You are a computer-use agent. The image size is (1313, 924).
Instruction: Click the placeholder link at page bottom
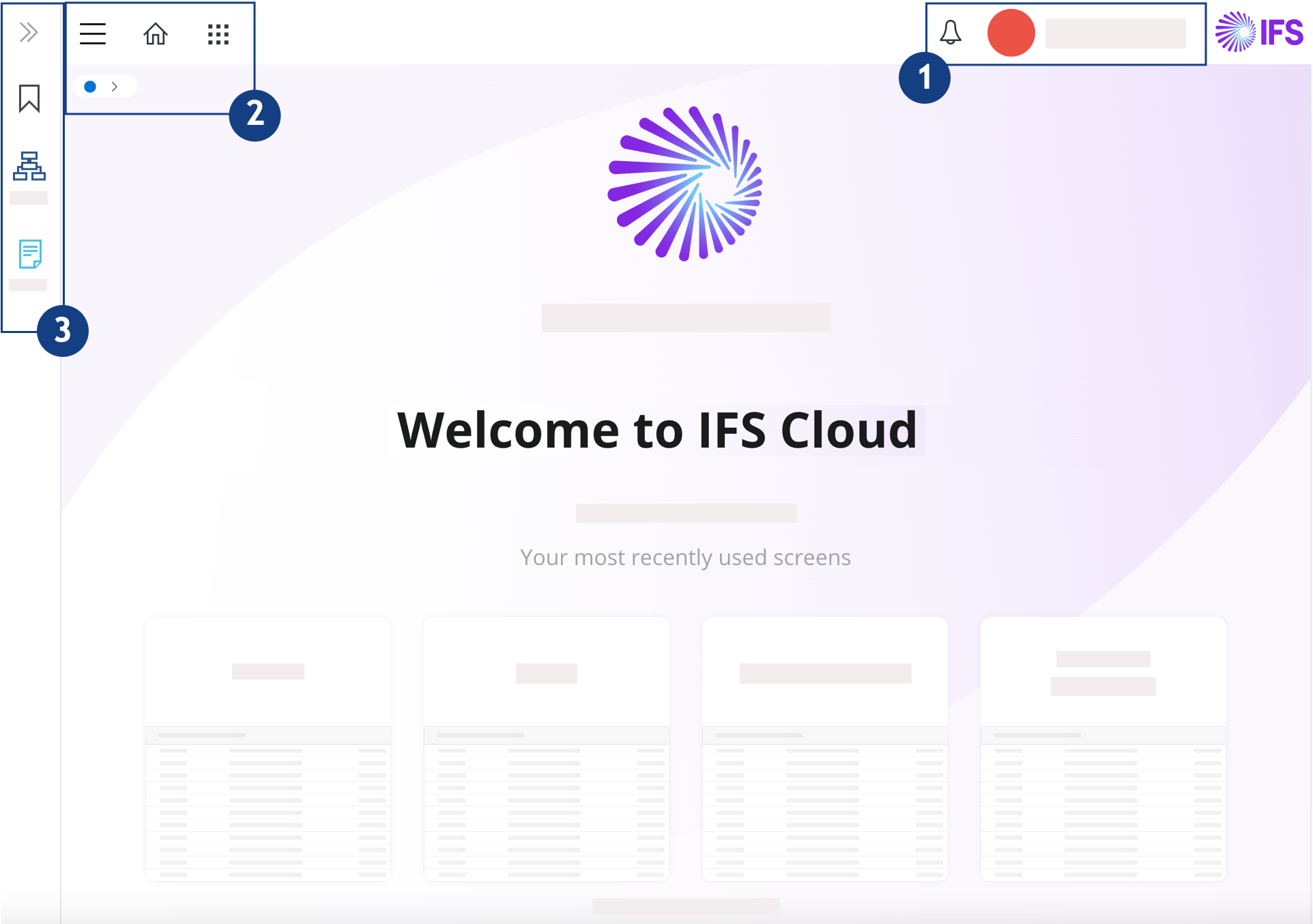[x=685, y=906]
